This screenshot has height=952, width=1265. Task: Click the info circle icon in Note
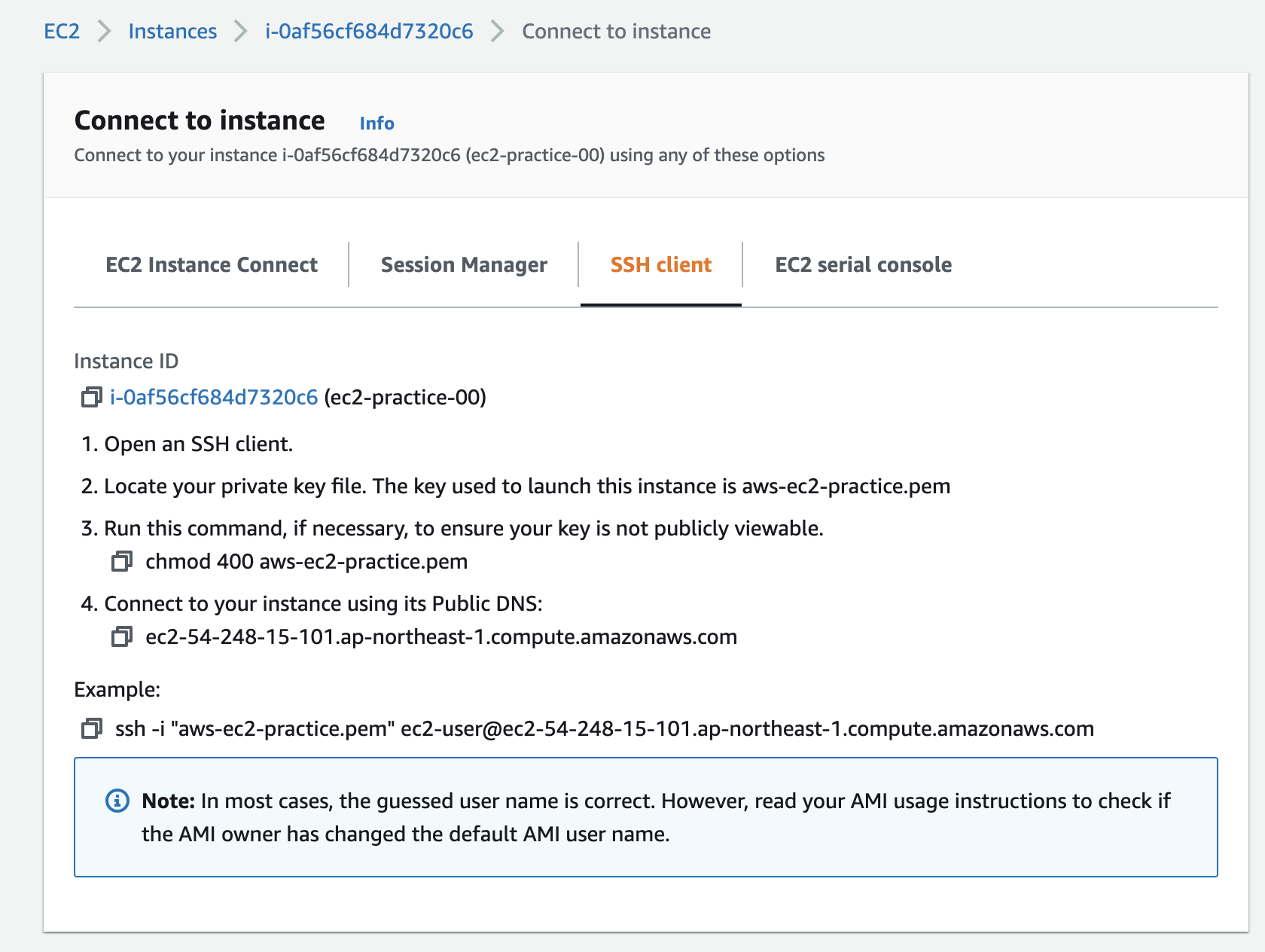(x=117, y=801)
